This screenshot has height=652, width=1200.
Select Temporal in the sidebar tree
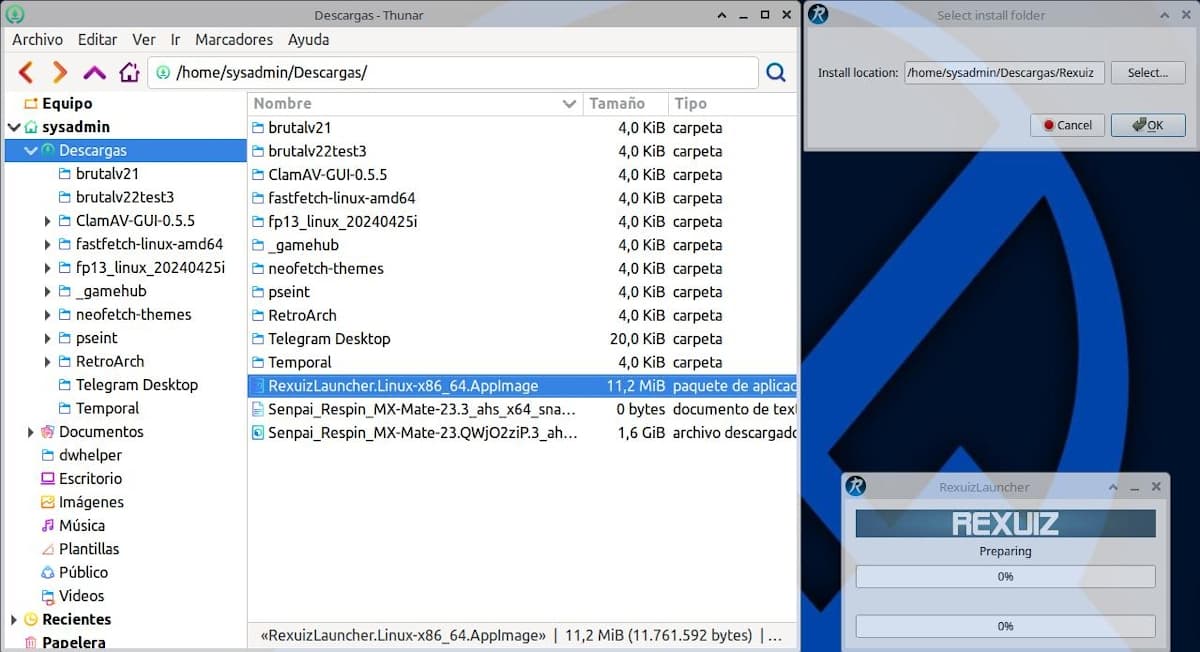107,408
